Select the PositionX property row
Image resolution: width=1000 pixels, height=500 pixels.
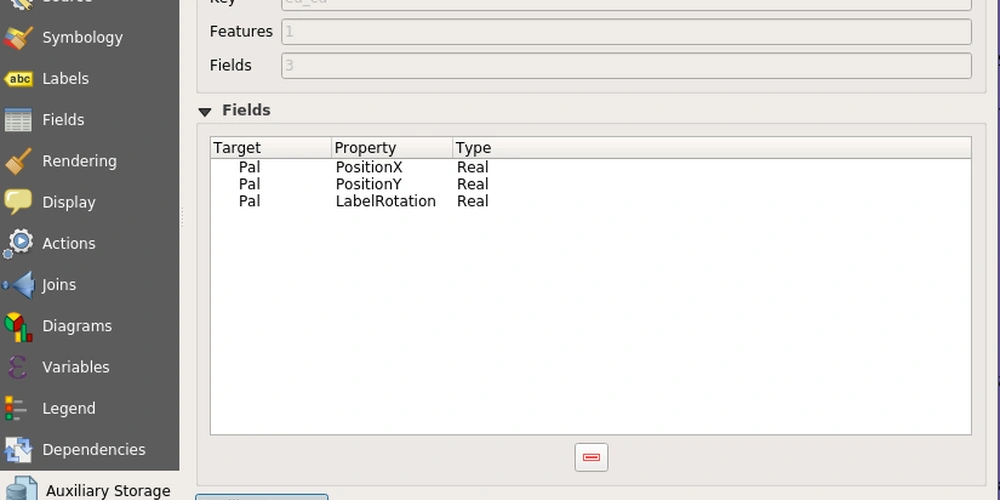click(591, 168)
